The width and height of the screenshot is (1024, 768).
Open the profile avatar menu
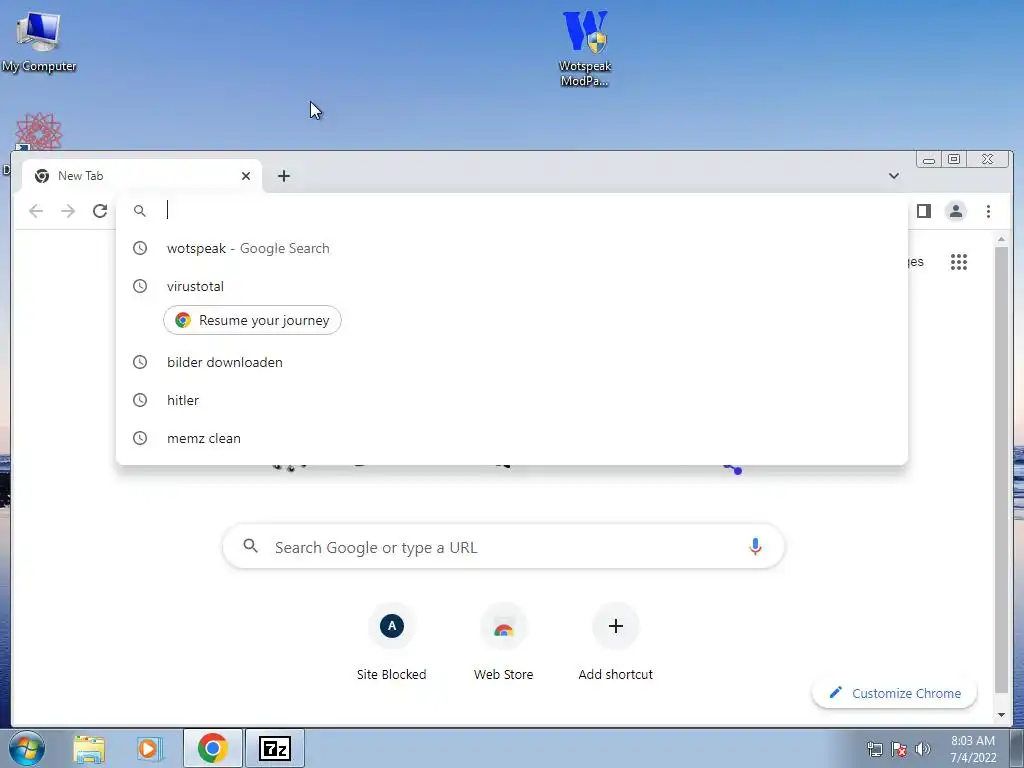tap(955, 211)
